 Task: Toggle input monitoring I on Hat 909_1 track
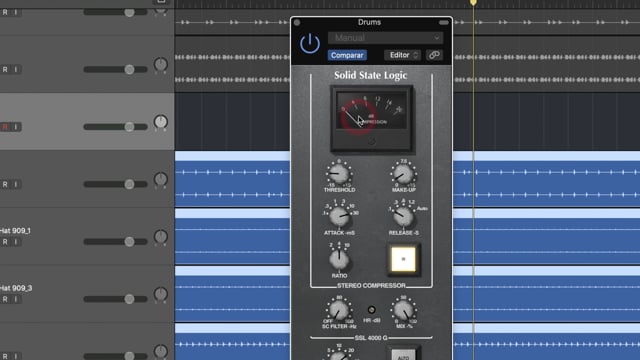16,242
